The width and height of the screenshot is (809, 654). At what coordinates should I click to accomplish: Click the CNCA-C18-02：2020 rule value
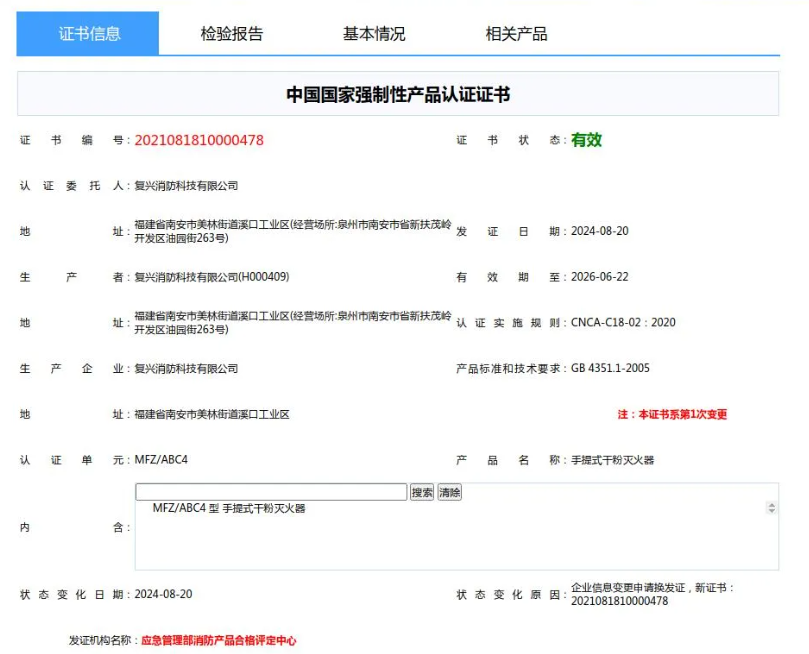(x=623, y=323)
